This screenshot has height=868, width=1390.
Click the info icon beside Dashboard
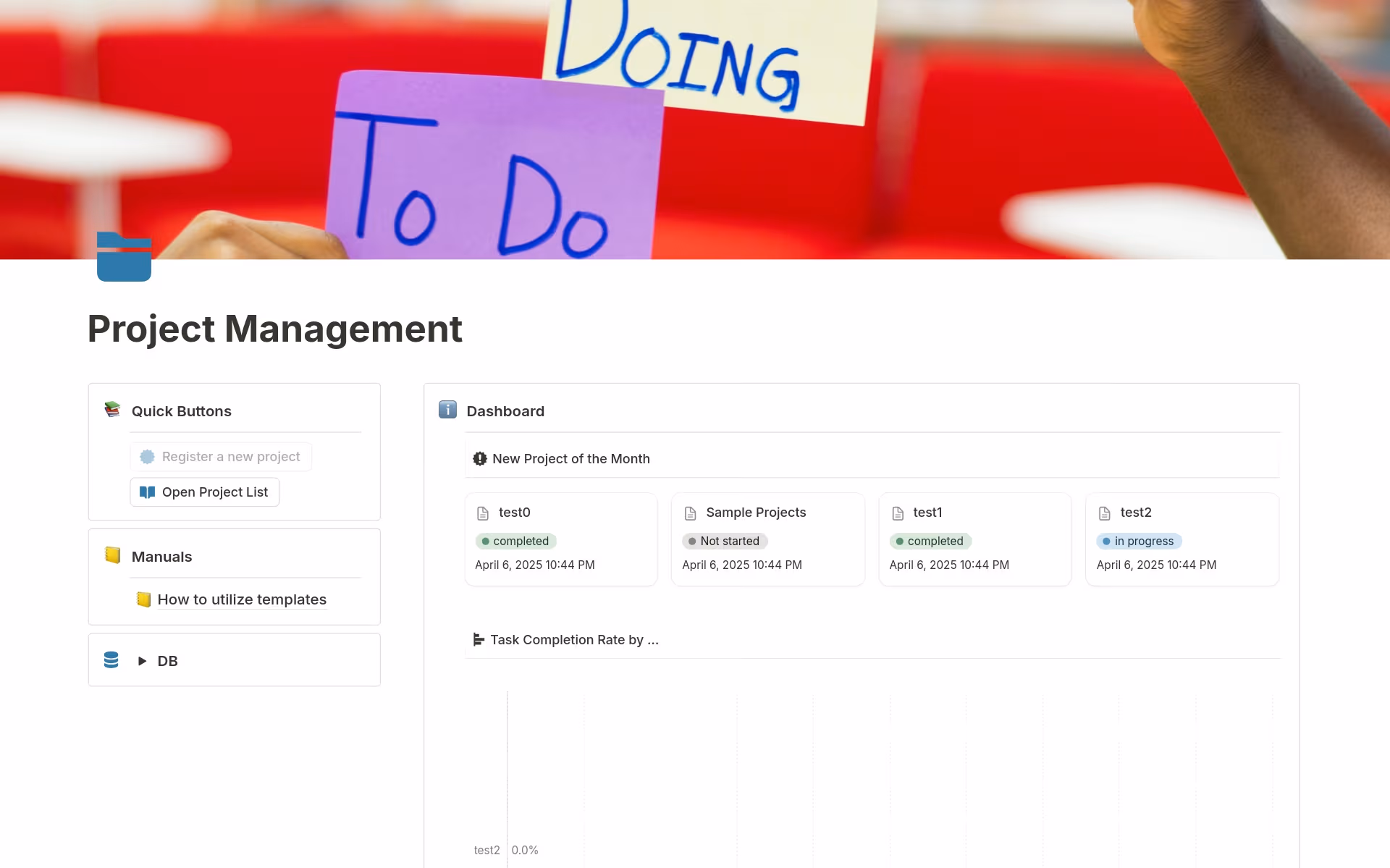pyautogui.click(x=447, y=410)
